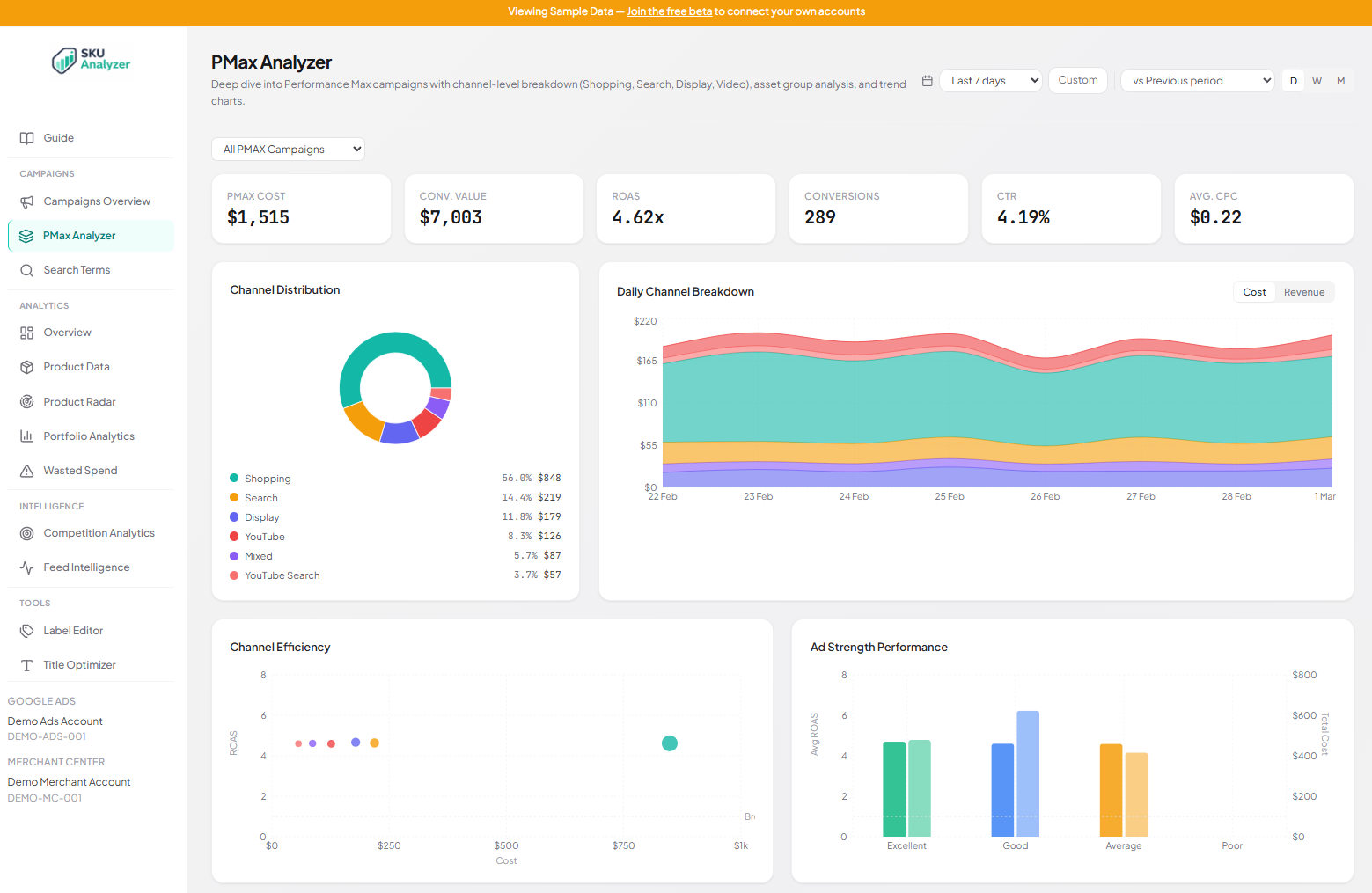1372x893 pixels.
Task: Switch to the PMax Analyzer section
Action: 79,235
